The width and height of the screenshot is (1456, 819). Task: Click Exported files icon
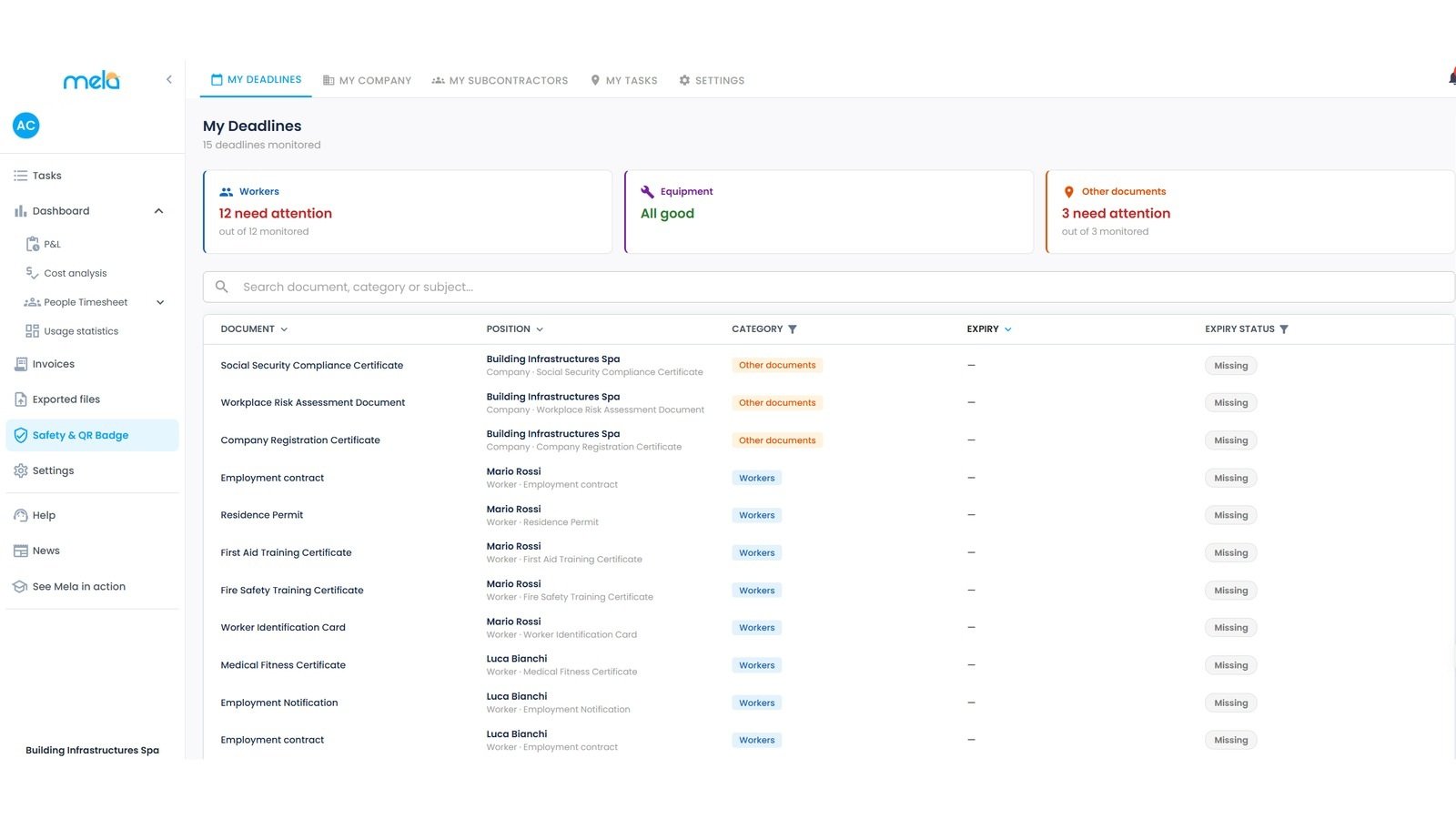pos(20,399)
